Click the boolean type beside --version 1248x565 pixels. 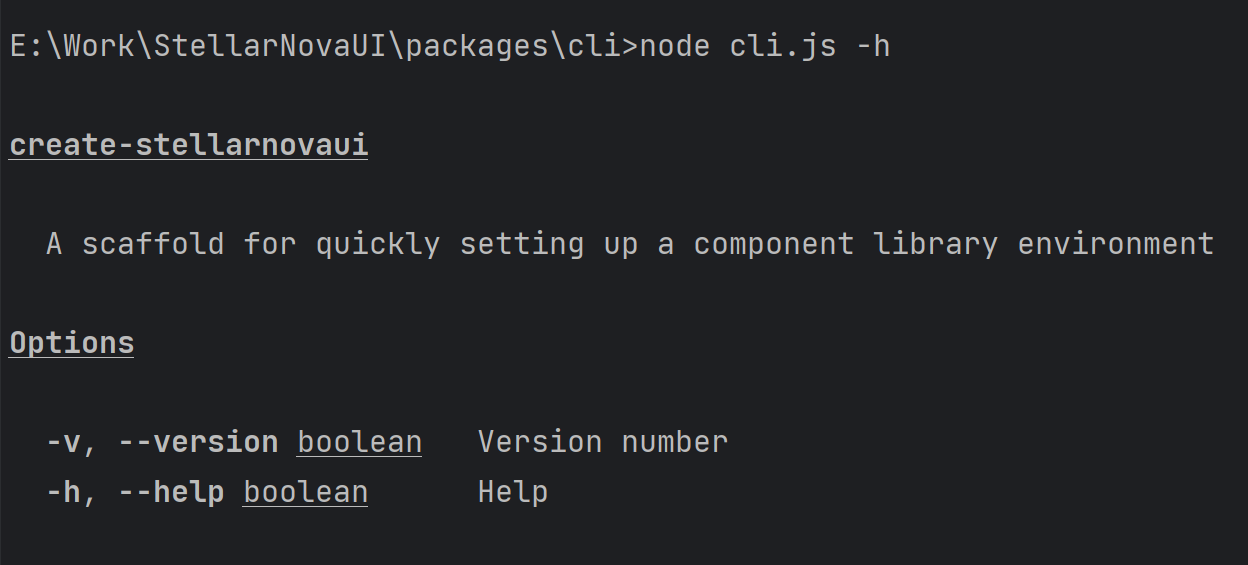click(359, 442)
